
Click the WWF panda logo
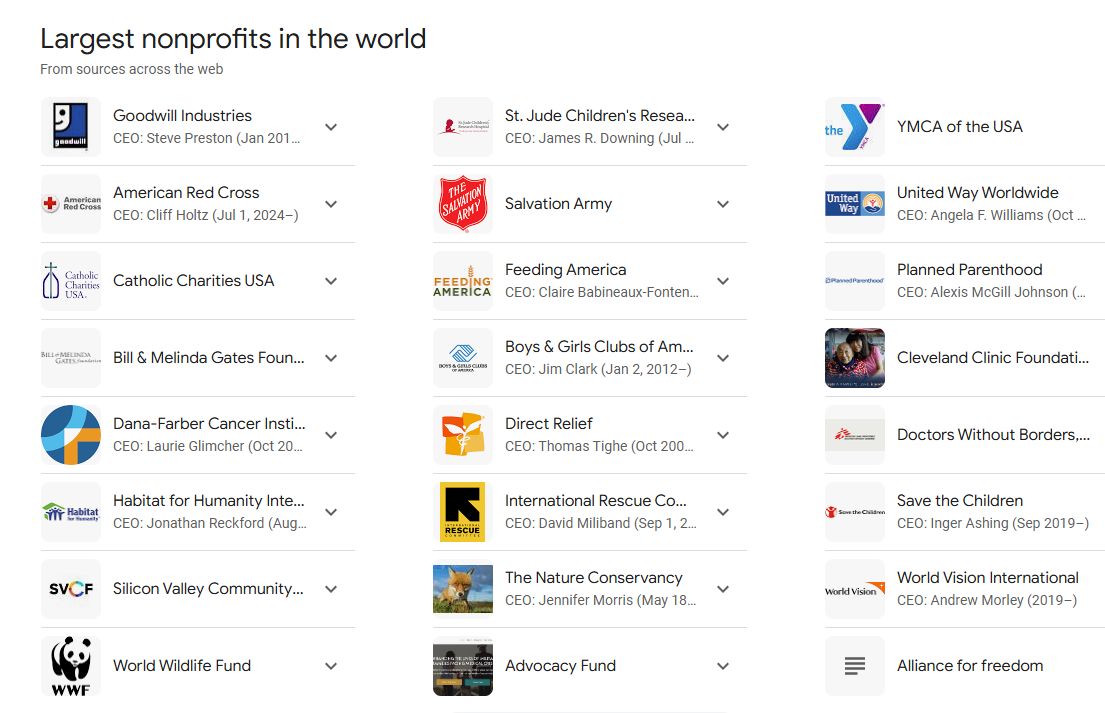pos(71,666)
